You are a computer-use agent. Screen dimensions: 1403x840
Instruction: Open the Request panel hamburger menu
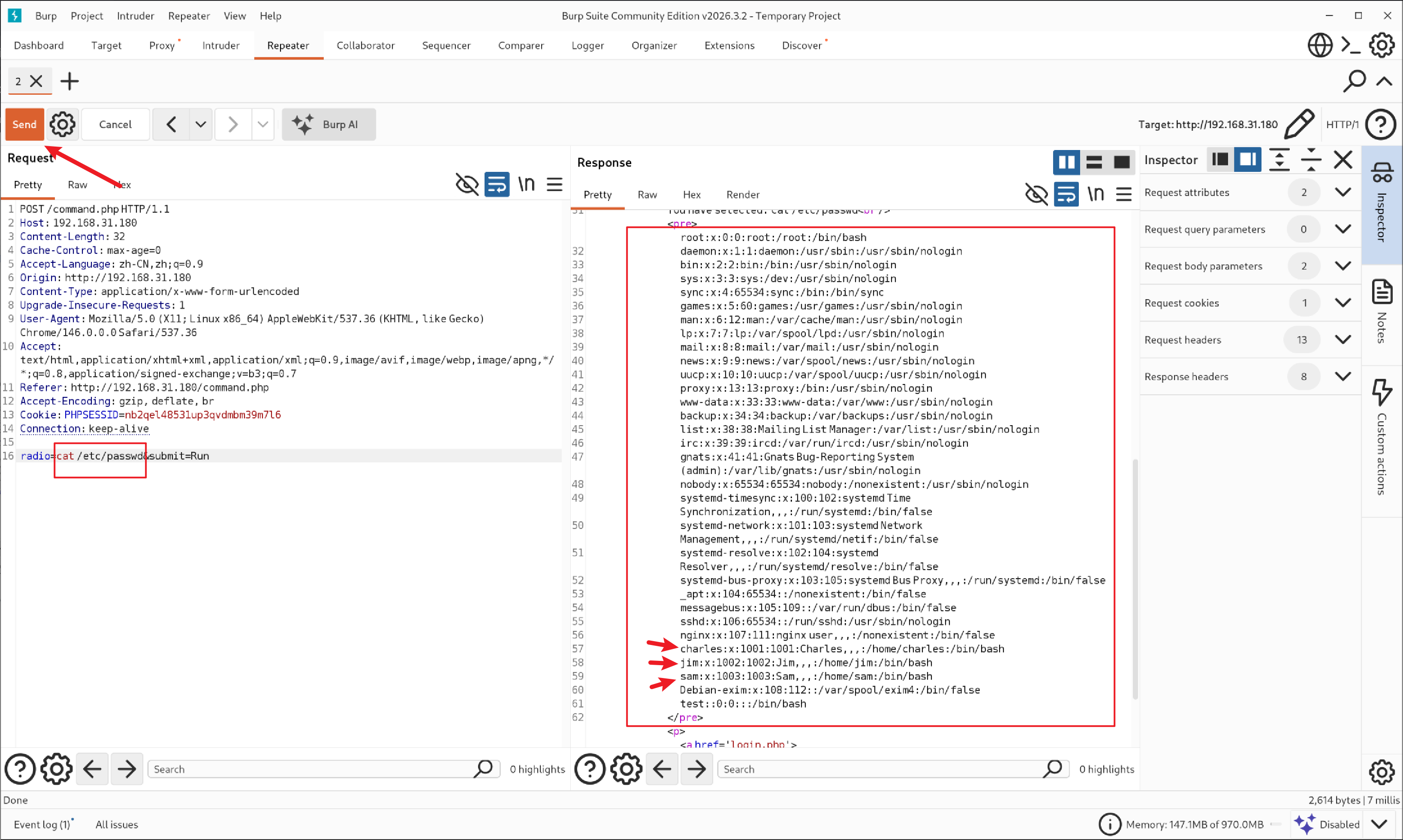coord(555,184)
